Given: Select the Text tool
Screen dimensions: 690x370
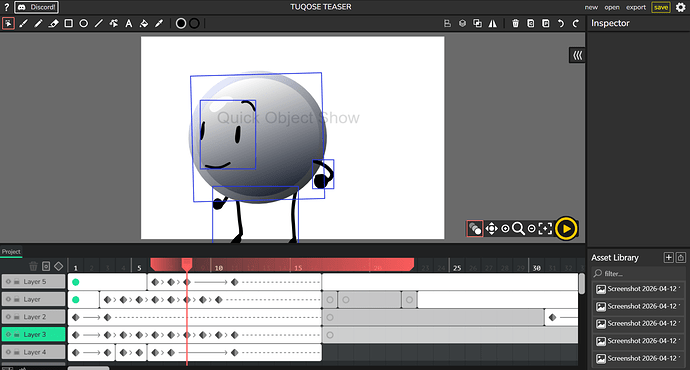Looking at the screenshot, I should tap(128, 23).
